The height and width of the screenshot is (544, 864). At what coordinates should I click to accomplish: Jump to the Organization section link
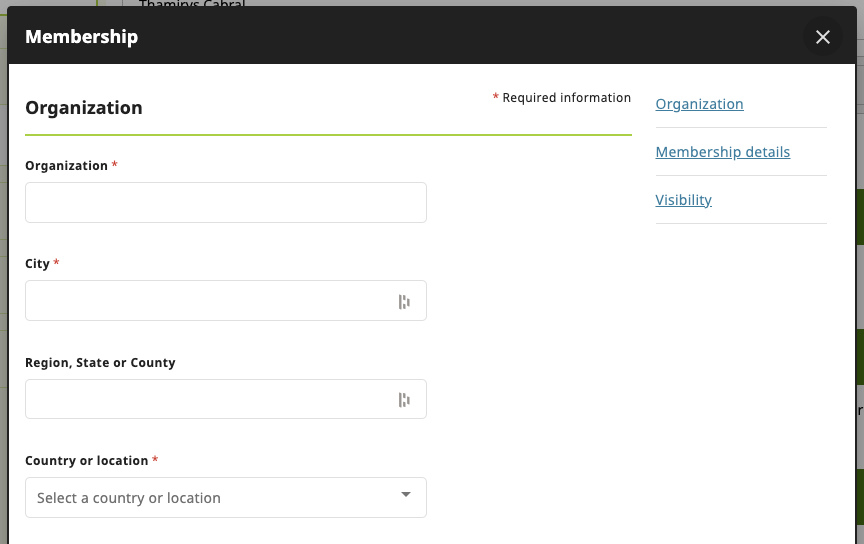tap(699, 104)
